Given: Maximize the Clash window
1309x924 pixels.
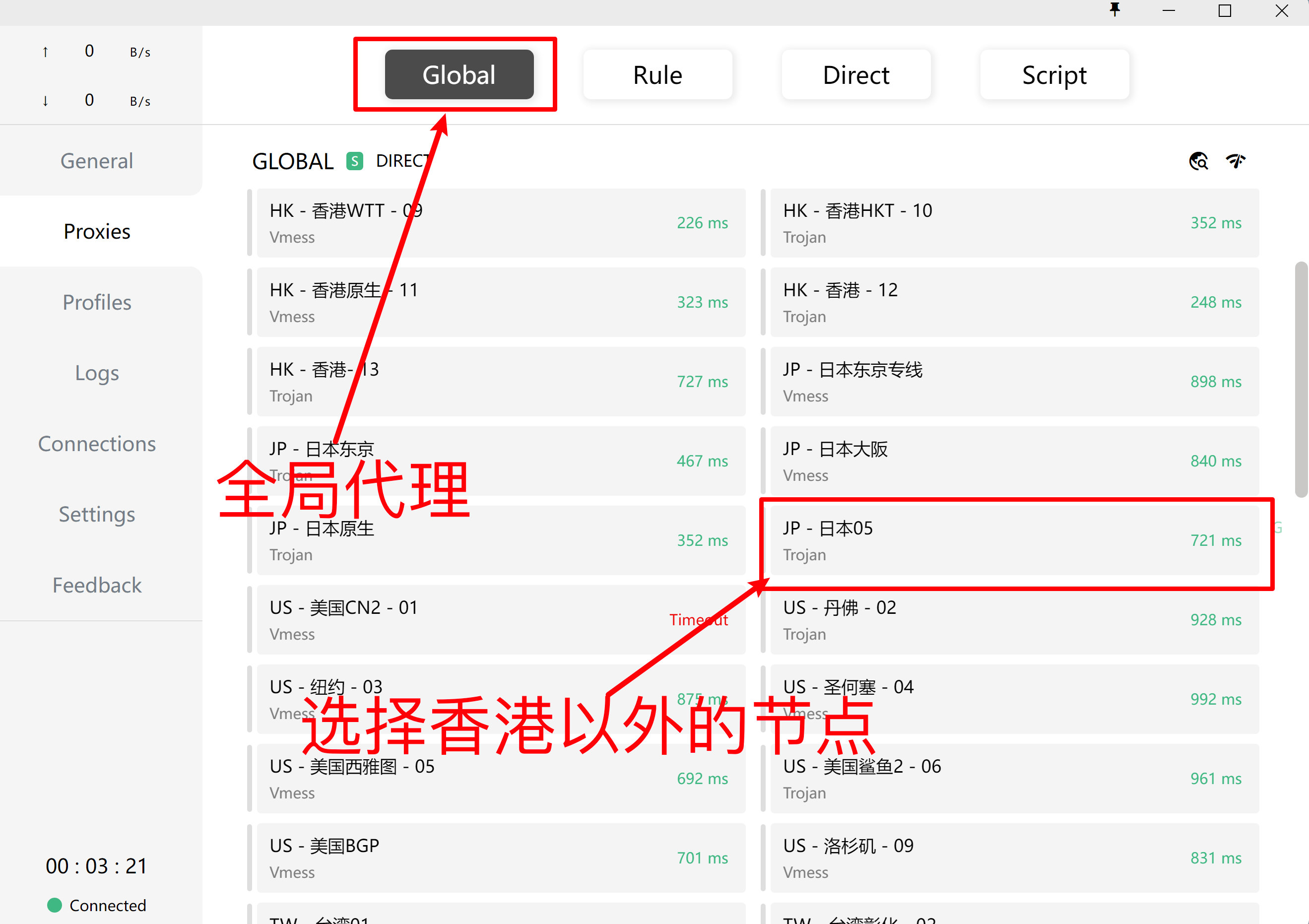Looking at the screenshot, I should click(1225, 10).
